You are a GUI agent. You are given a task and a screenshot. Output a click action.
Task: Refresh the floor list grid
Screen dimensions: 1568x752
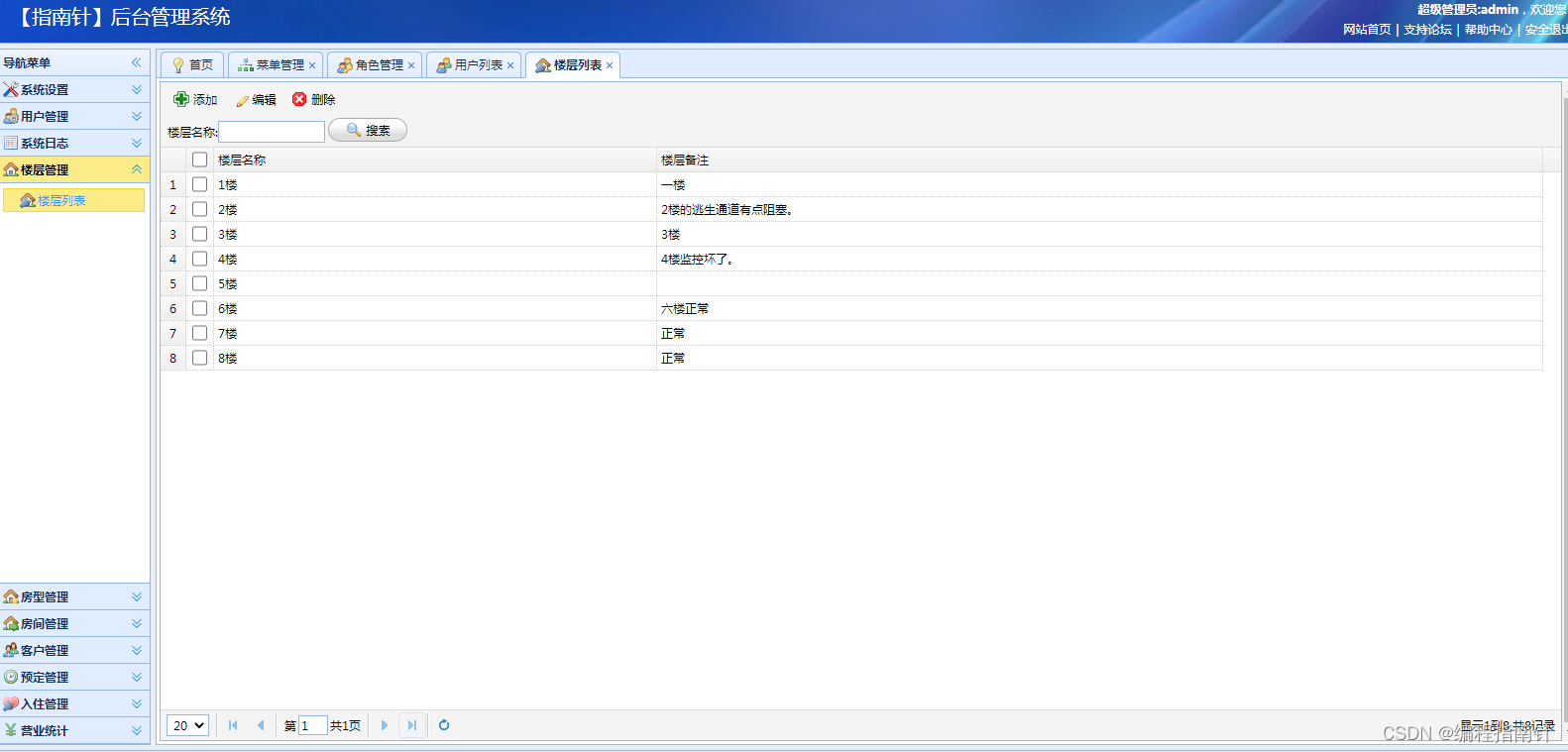(x=444, y=725)
